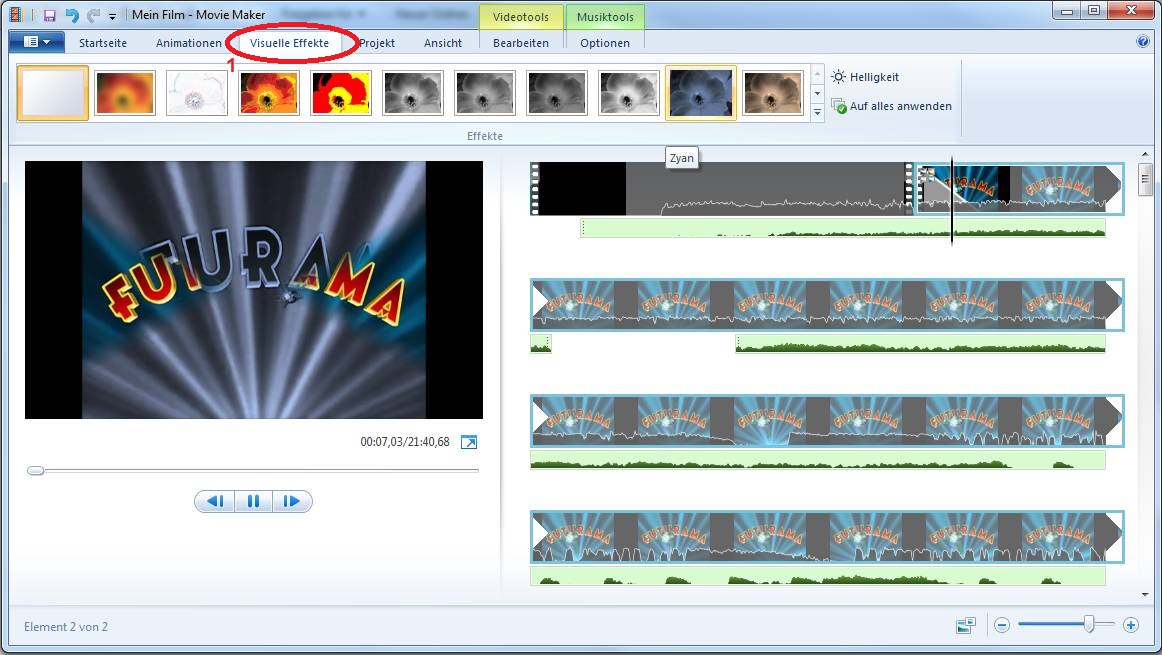The image size is (1162, 655).
Task: Open the blue application menu dropdown
Action: point(37,42)
